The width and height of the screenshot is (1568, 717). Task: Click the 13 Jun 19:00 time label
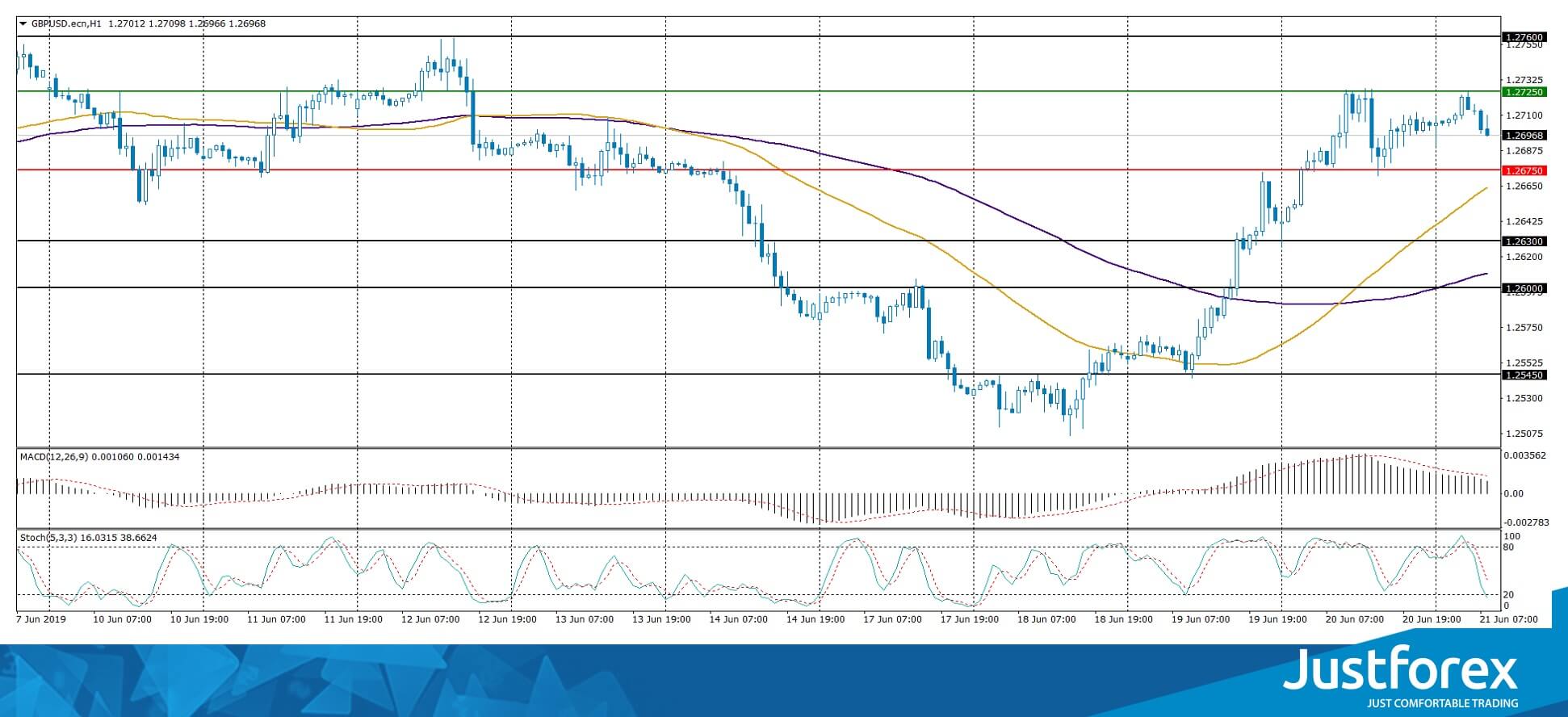(x=661, y=619)
